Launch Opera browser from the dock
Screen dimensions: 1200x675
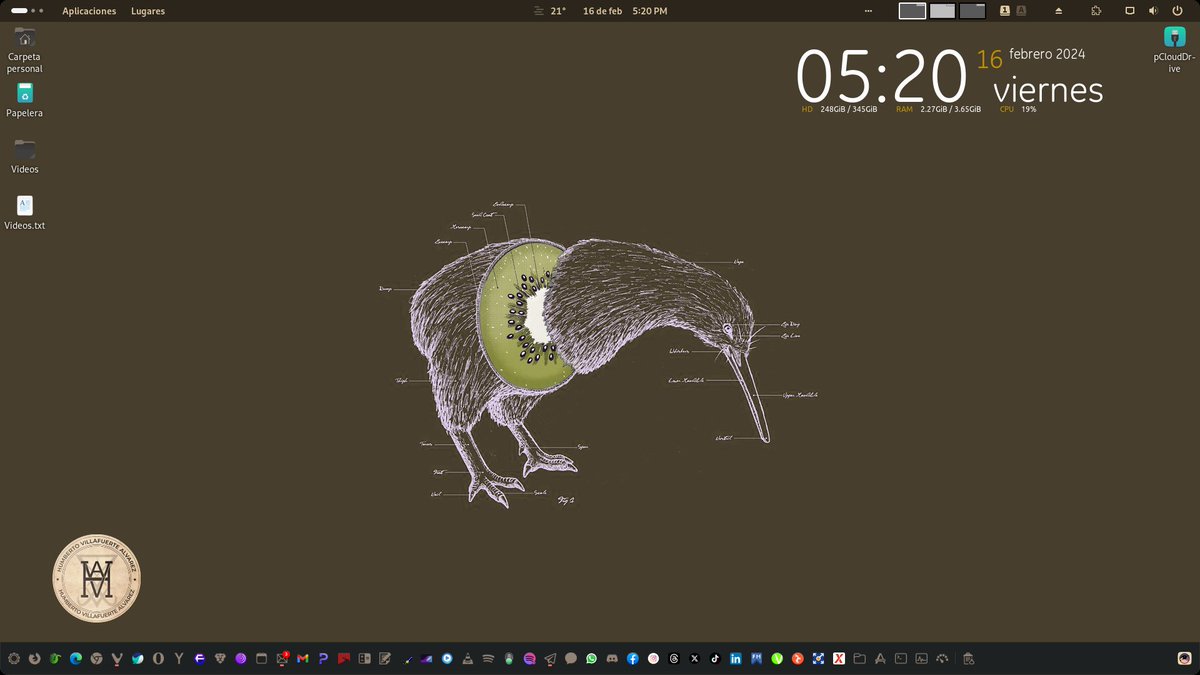(x=158, y=659)
